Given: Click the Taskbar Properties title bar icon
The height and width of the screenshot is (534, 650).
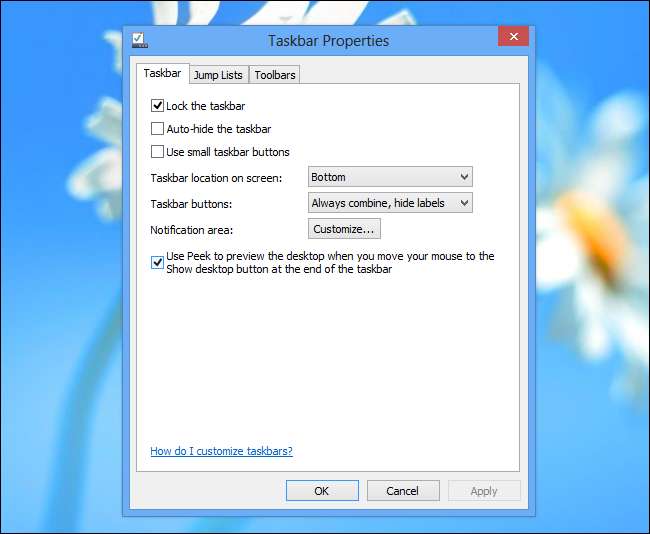Looking at the screenshot, I should coord(140,40).
